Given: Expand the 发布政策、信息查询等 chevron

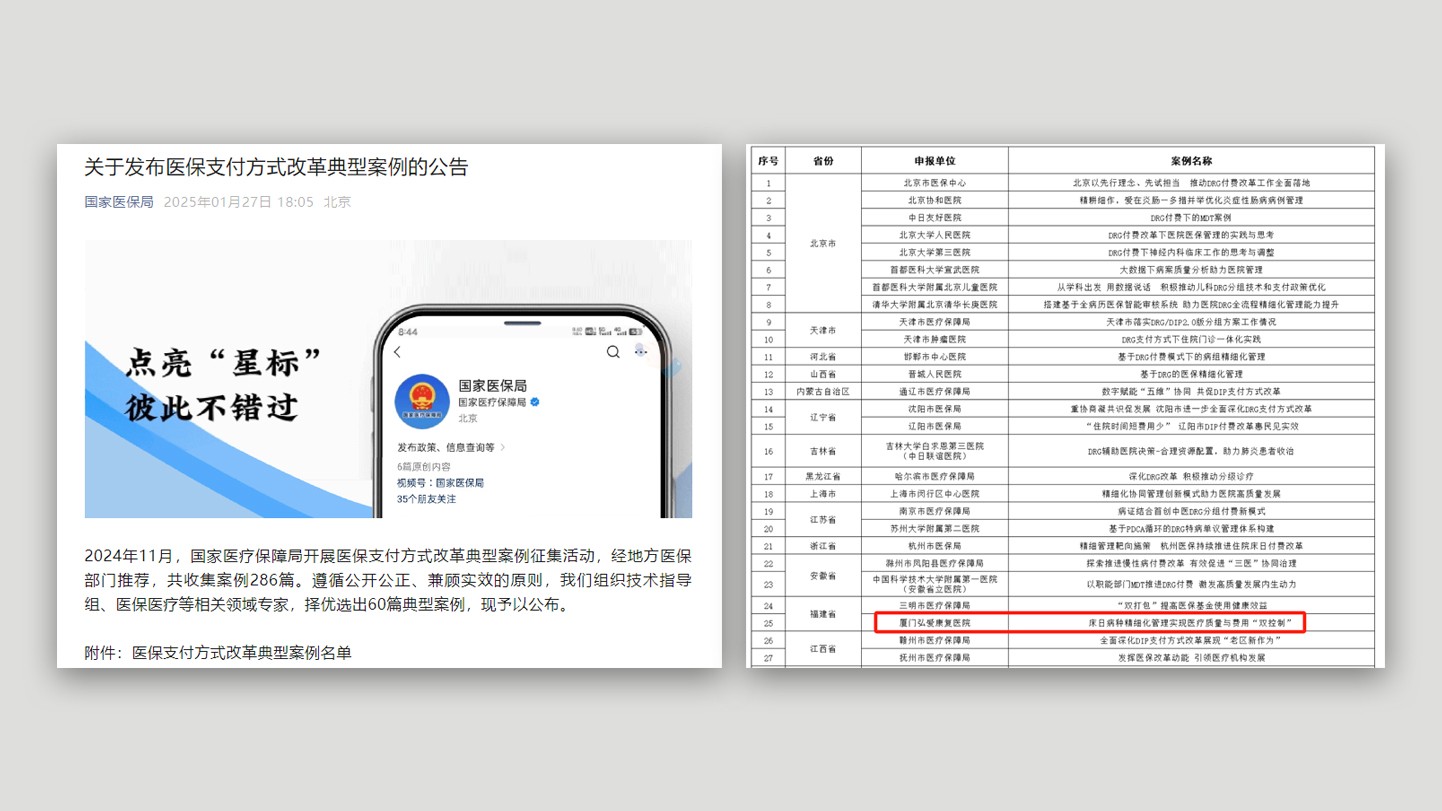Looking at the screenshot, I should pos(502,447).
